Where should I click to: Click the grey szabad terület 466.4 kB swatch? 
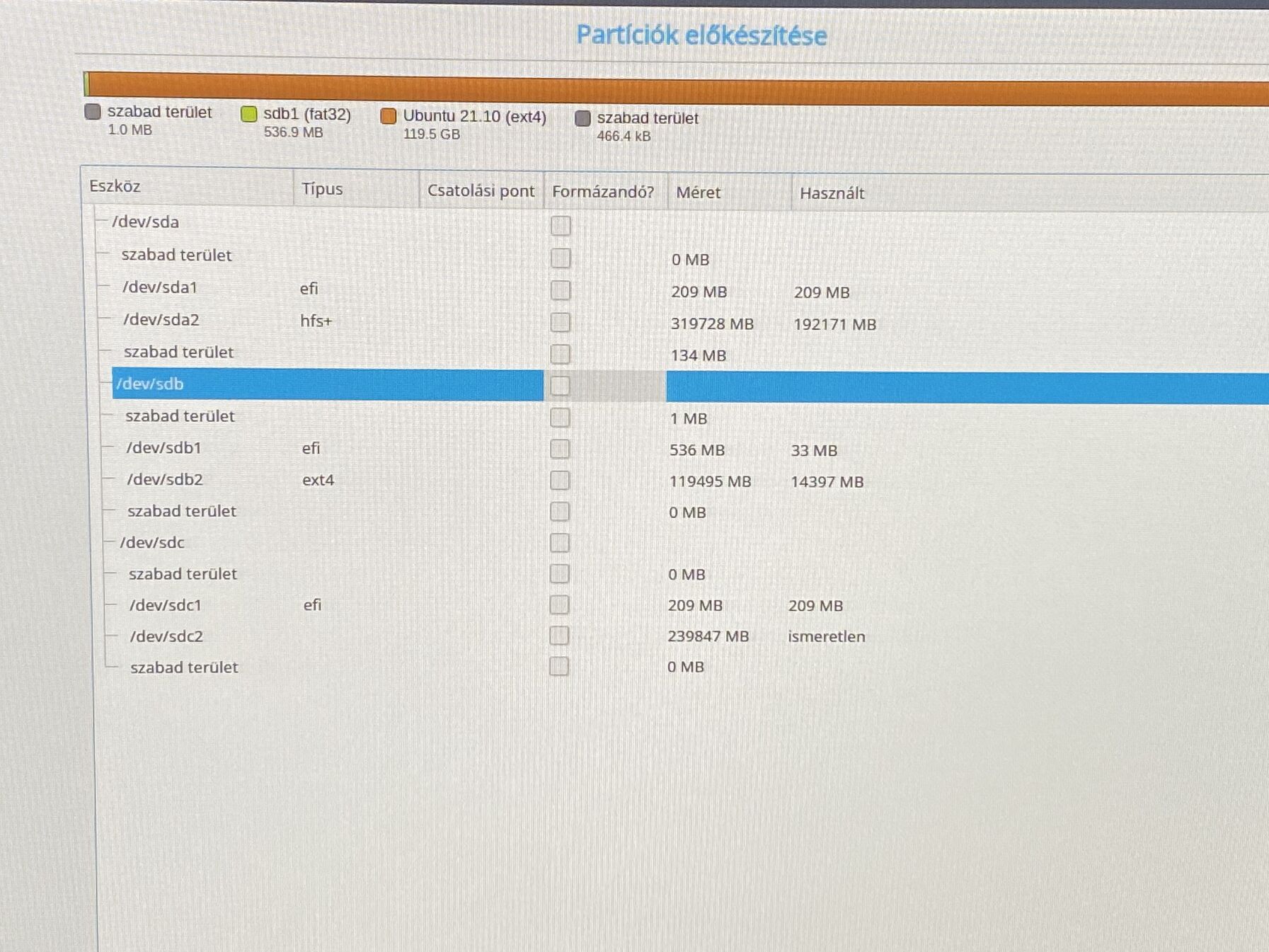coord(582,118)
